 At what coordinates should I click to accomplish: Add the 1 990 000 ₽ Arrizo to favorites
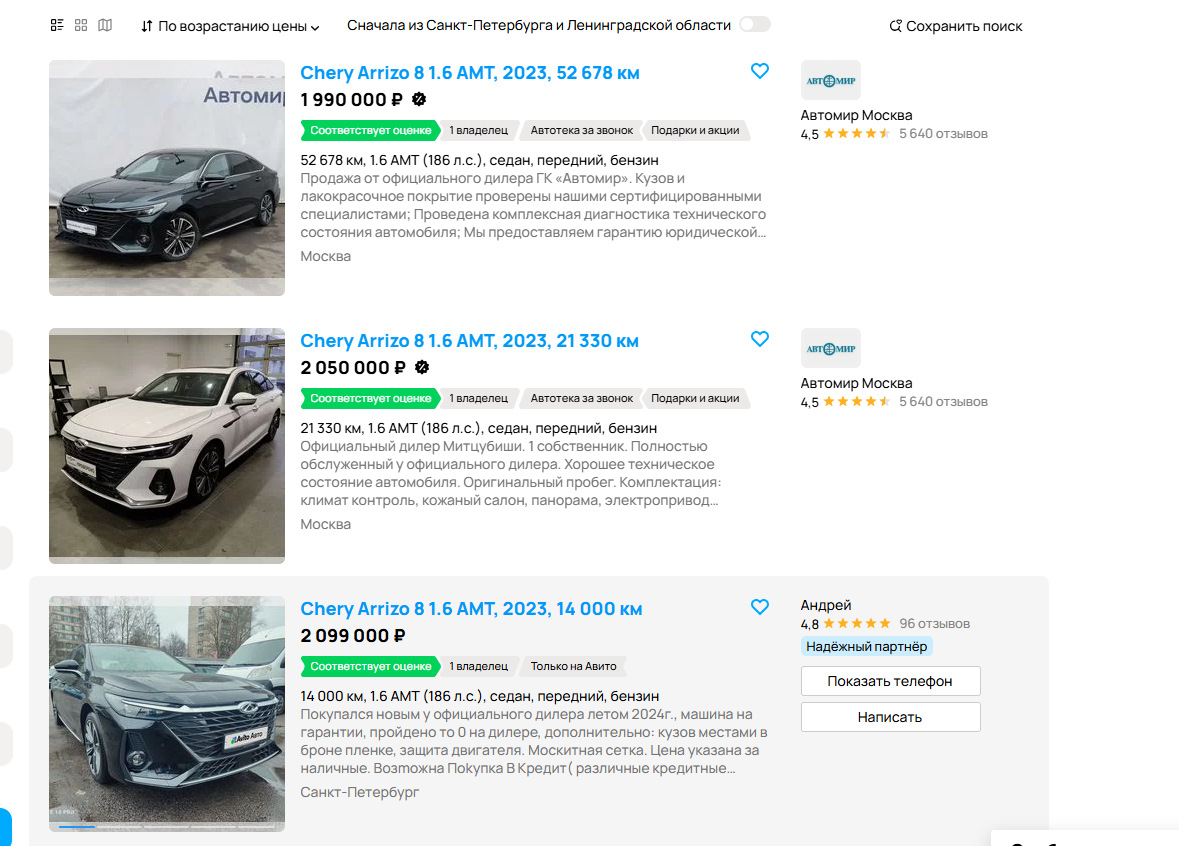tap(760, 71)
